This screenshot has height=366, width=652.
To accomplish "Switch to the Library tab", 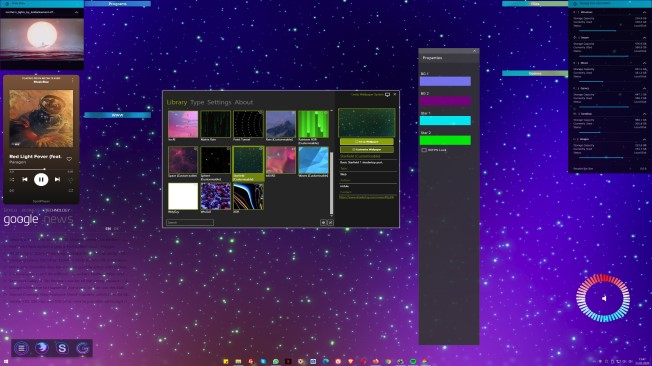I will click(177, 102).
